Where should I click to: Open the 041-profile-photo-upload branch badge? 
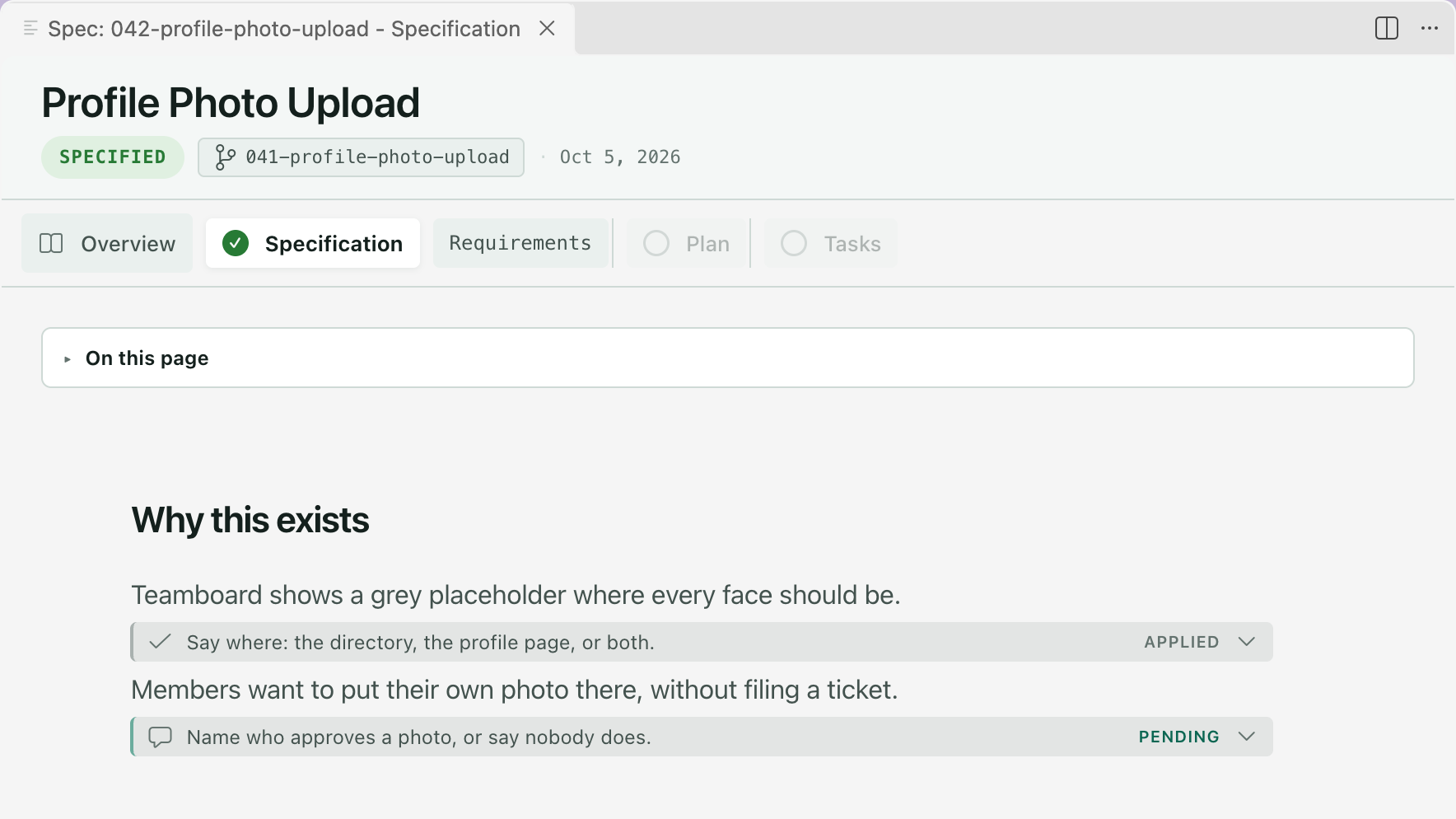click(361, 157)
